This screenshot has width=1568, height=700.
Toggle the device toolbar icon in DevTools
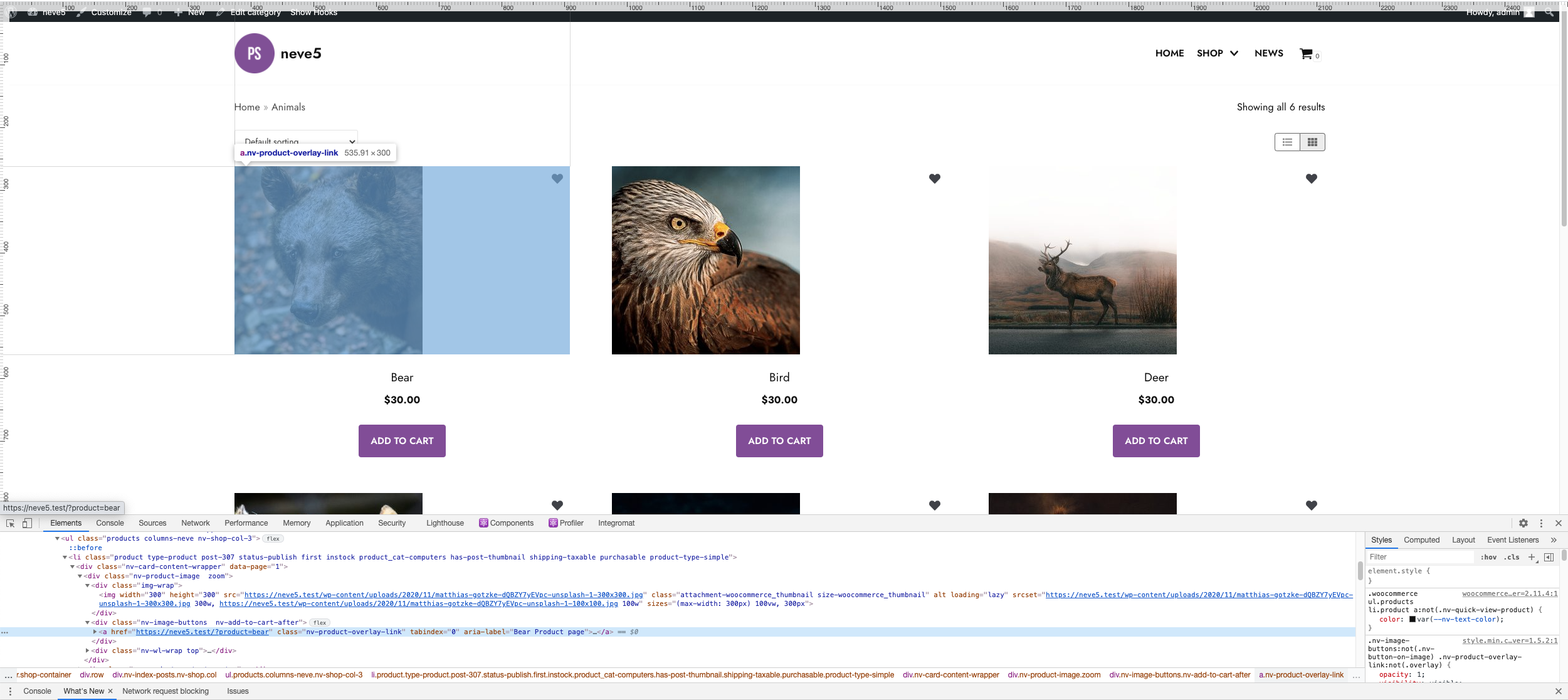coord(26,522)
